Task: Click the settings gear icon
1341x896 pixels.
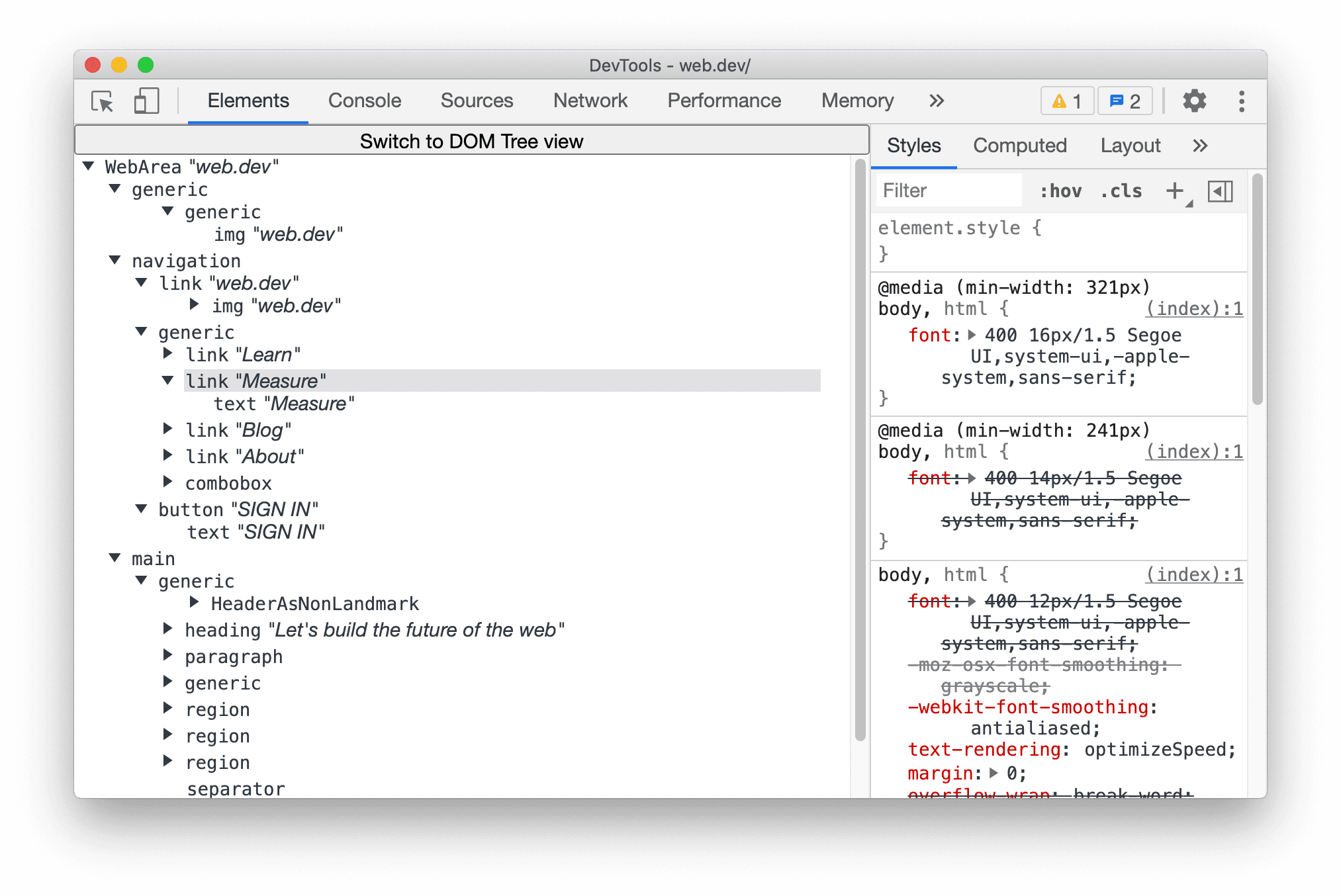Action: click(x=1197, y=101)
